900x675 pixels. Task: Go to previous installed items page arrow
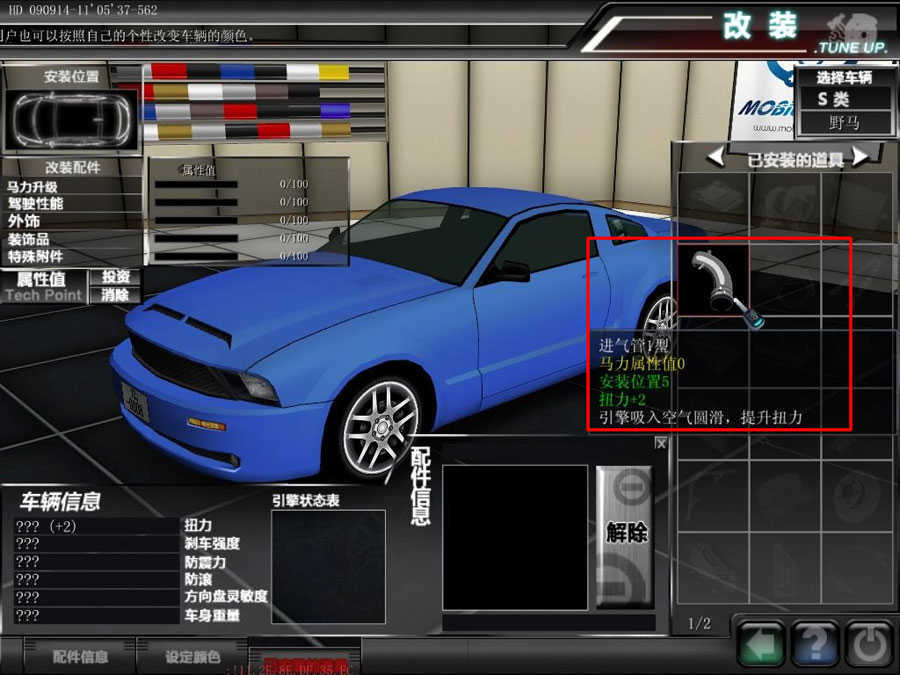715,158
